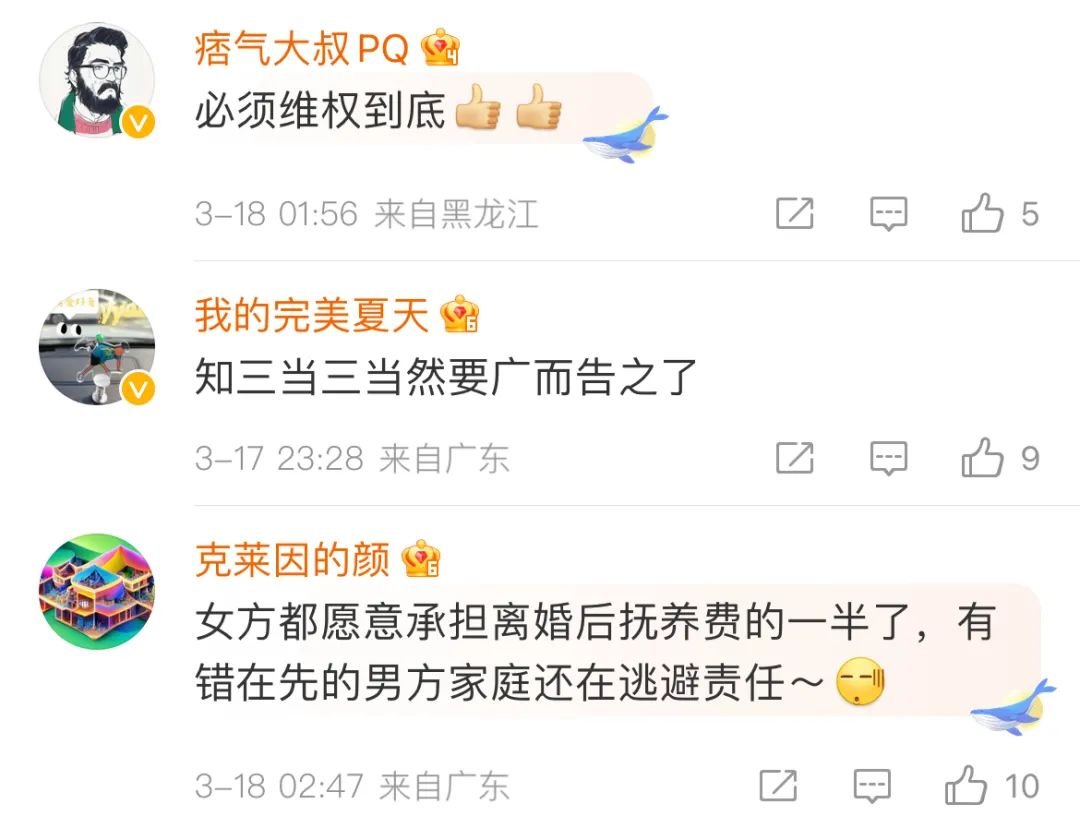Share the 克莱因的颜 comment
The width and height of the screenshot is (1080, 828).
pos(778,785)
